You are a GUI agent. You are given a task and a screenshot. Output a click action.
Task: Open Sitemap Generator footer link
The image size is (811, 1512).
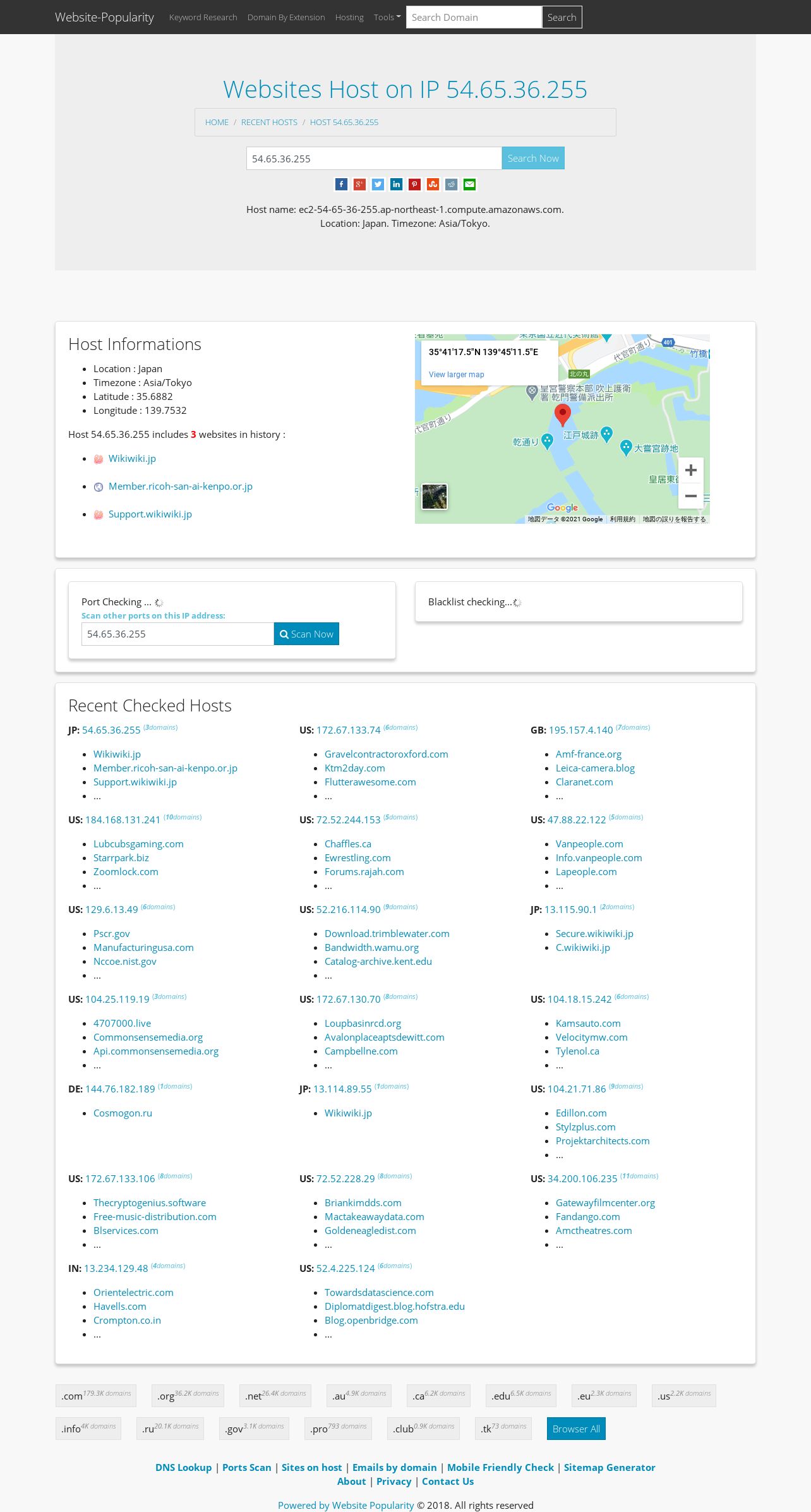click(610, 1467)
